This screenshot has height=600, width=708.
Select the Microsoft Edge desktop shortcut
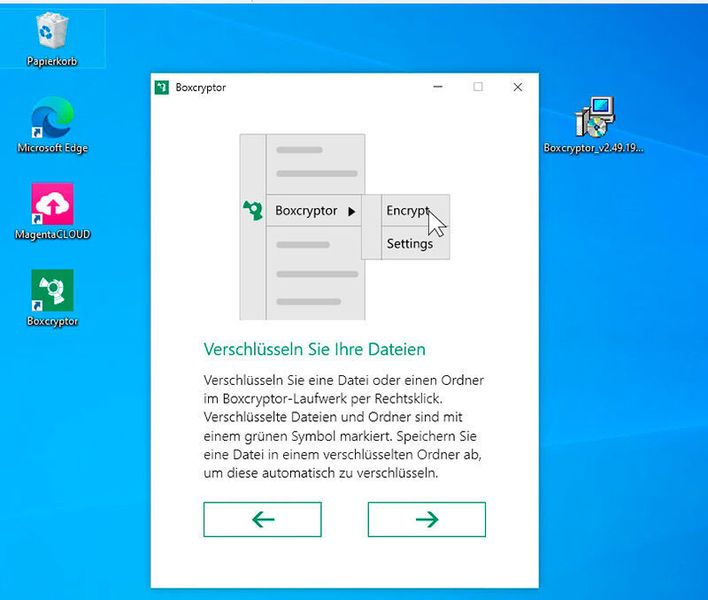click(52, 117)
